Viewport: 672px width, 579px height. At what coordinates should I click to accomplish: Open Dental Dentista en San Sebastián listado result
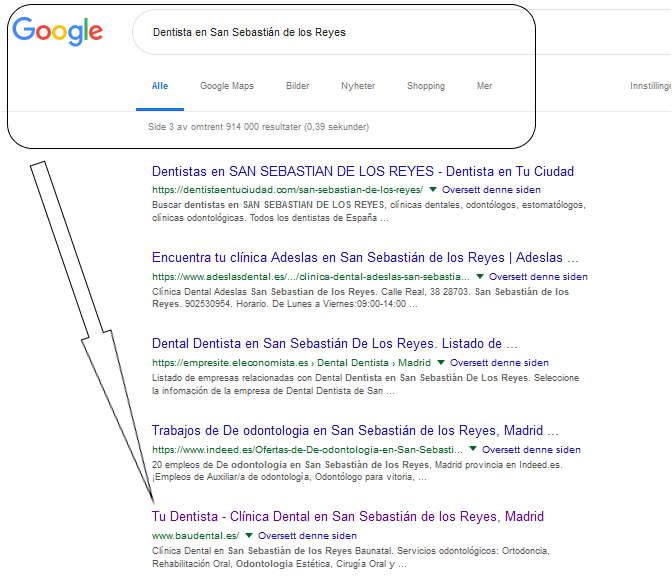click(x=334, y=344)
